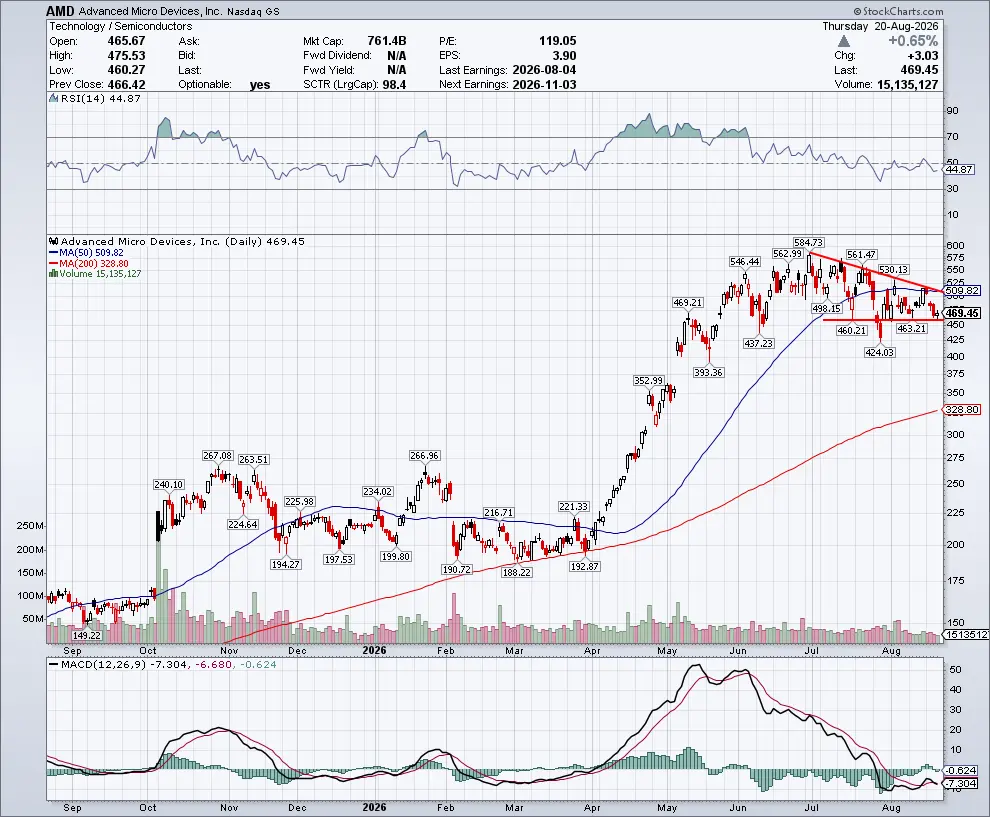Viewport: 990px width, 817px height.
Task: Click the High value 475.53
Action: pos(126,55)
